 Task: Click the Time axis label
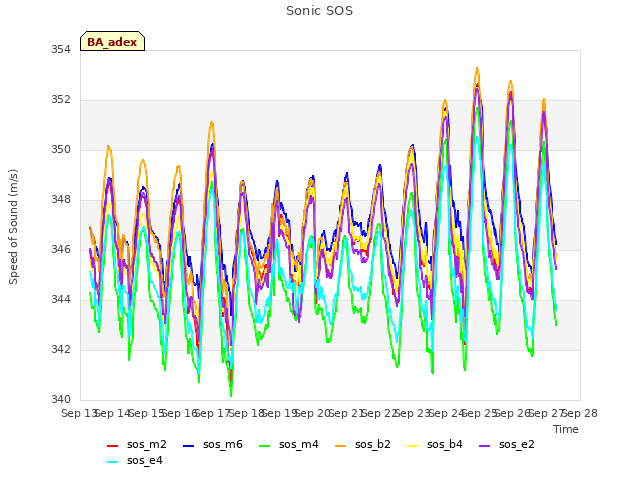coord(566,429)
